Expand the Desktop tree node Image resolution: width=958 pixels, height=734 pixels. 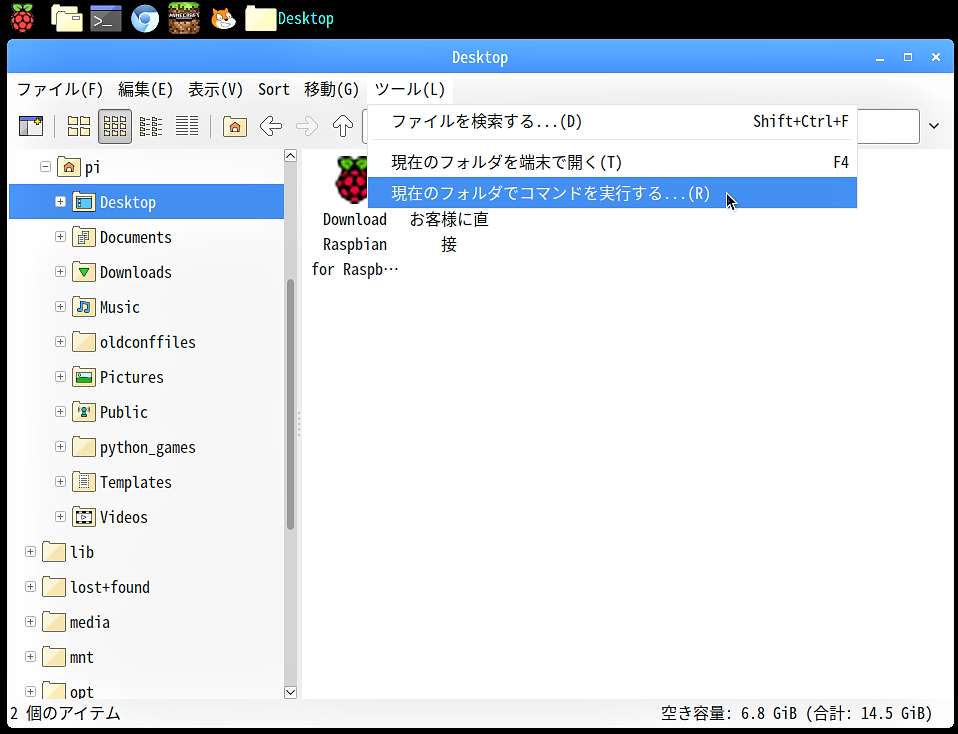point(60,201)
